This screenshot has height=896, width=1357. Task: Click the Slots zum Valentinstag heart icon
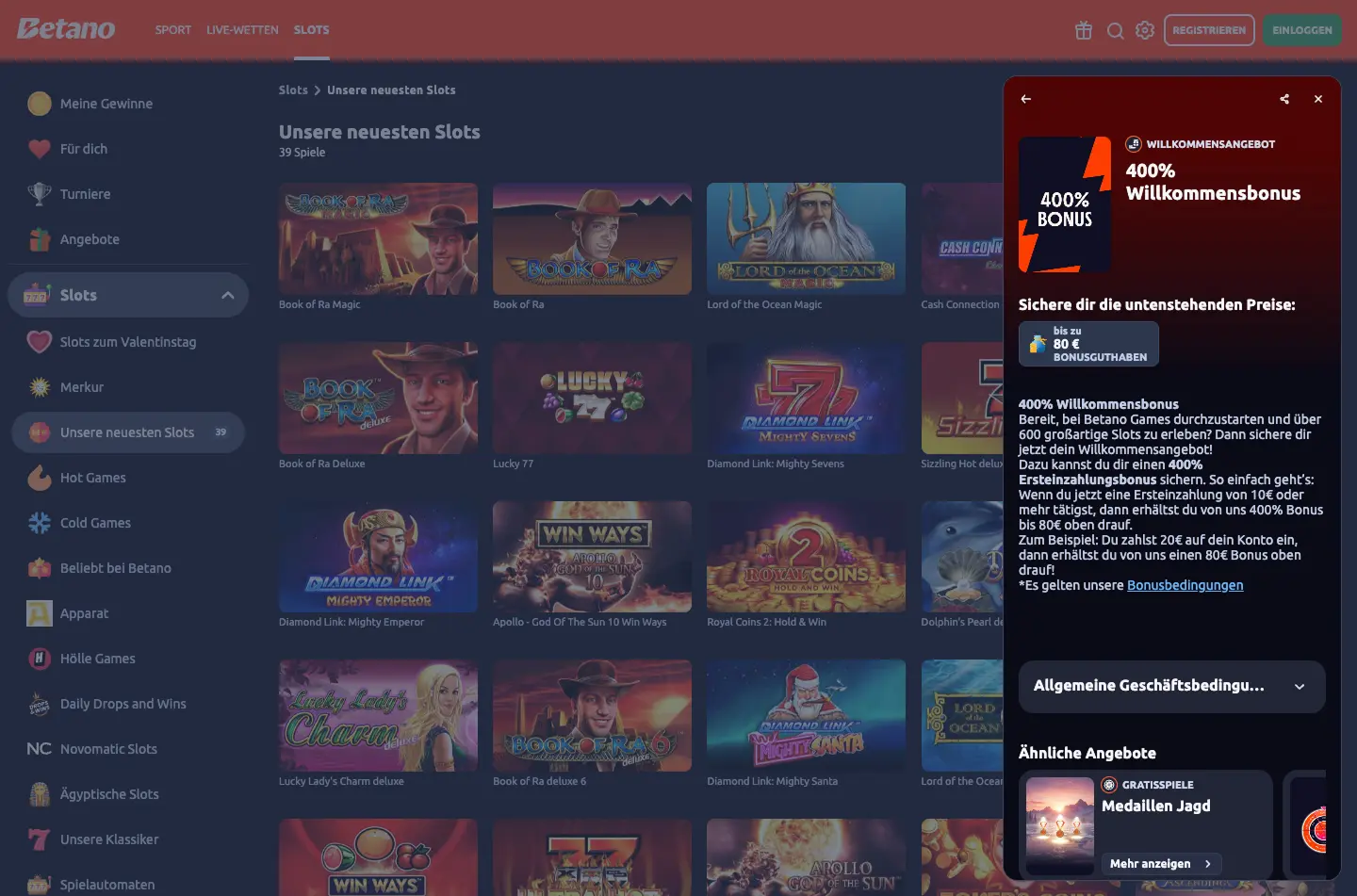tap(40, 342)
